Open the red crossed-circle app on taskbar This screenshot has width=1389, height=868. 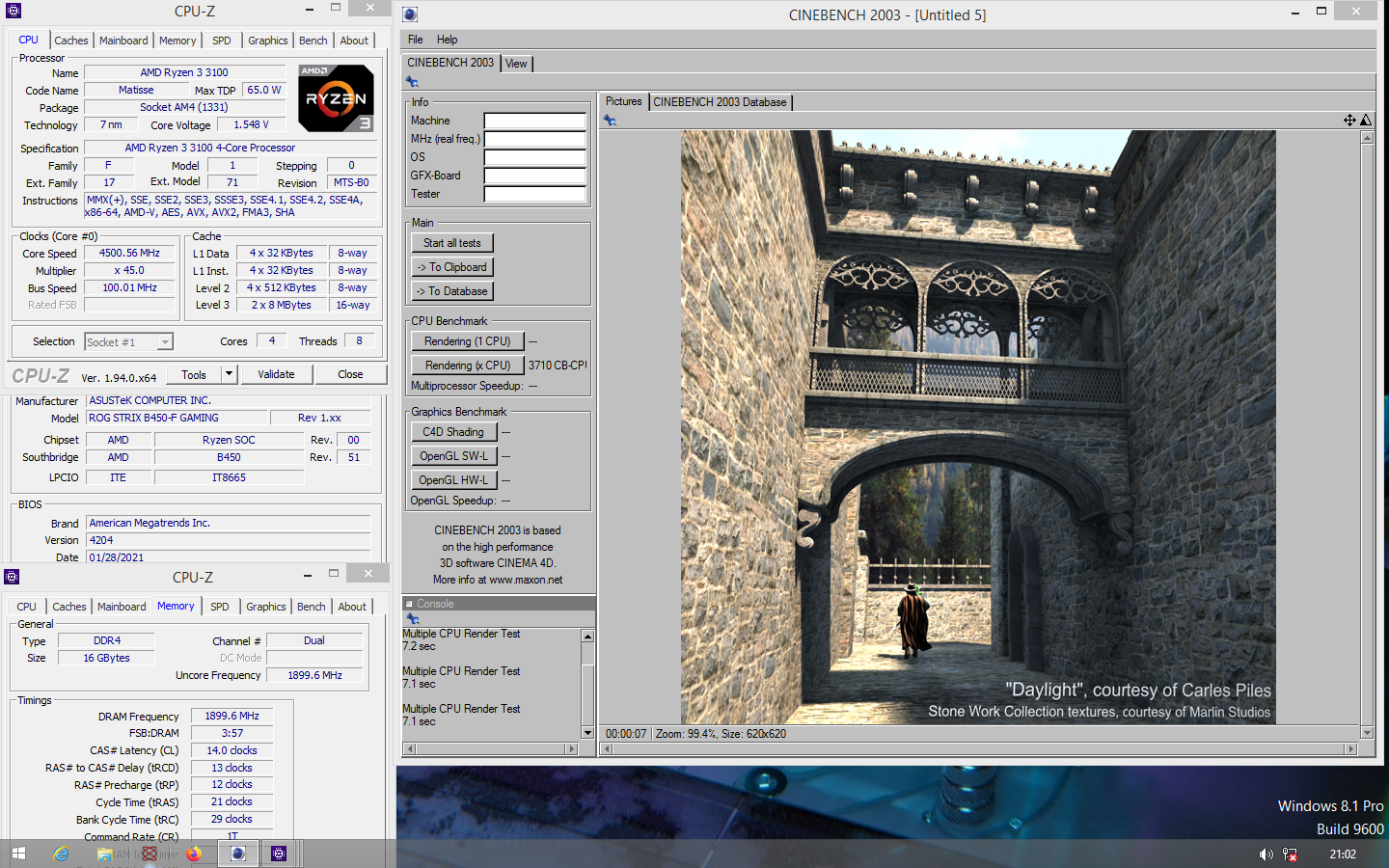point(150,854)
